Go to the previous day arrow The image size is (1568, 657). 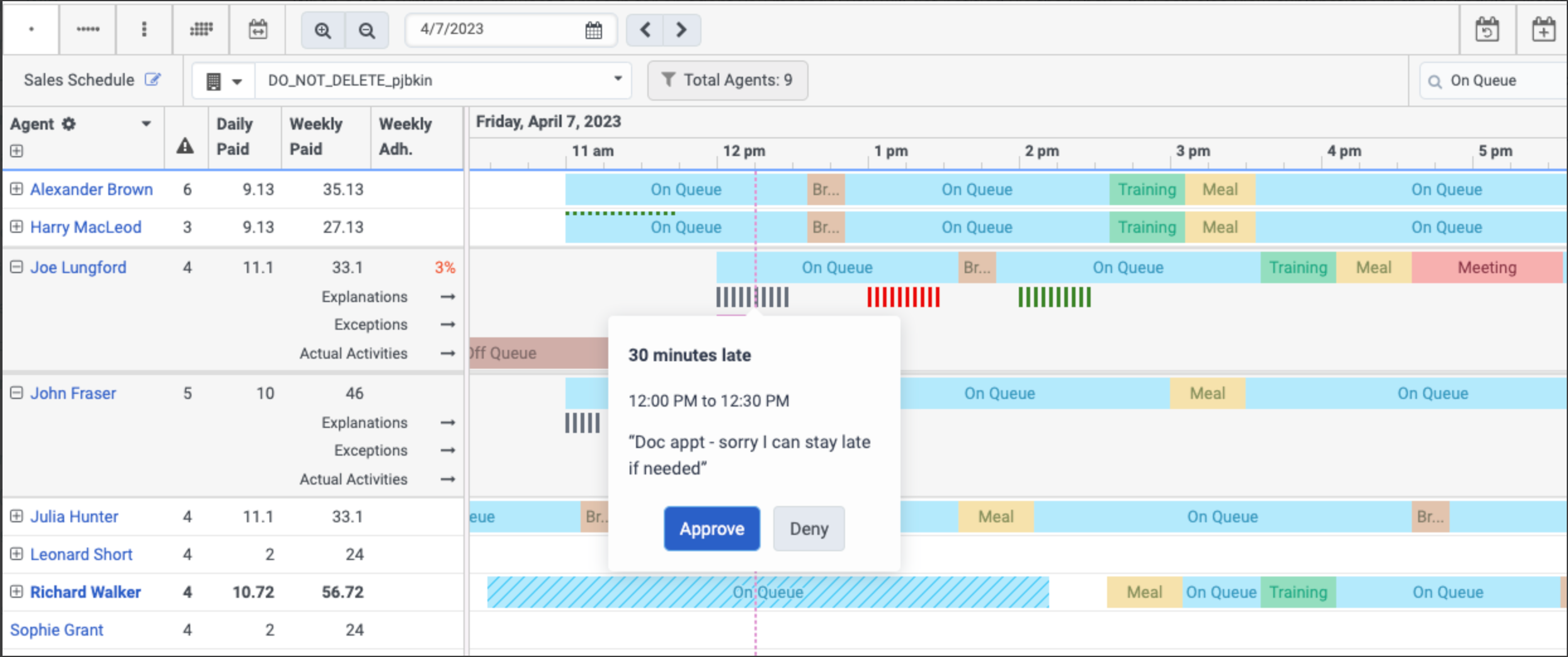645,30
